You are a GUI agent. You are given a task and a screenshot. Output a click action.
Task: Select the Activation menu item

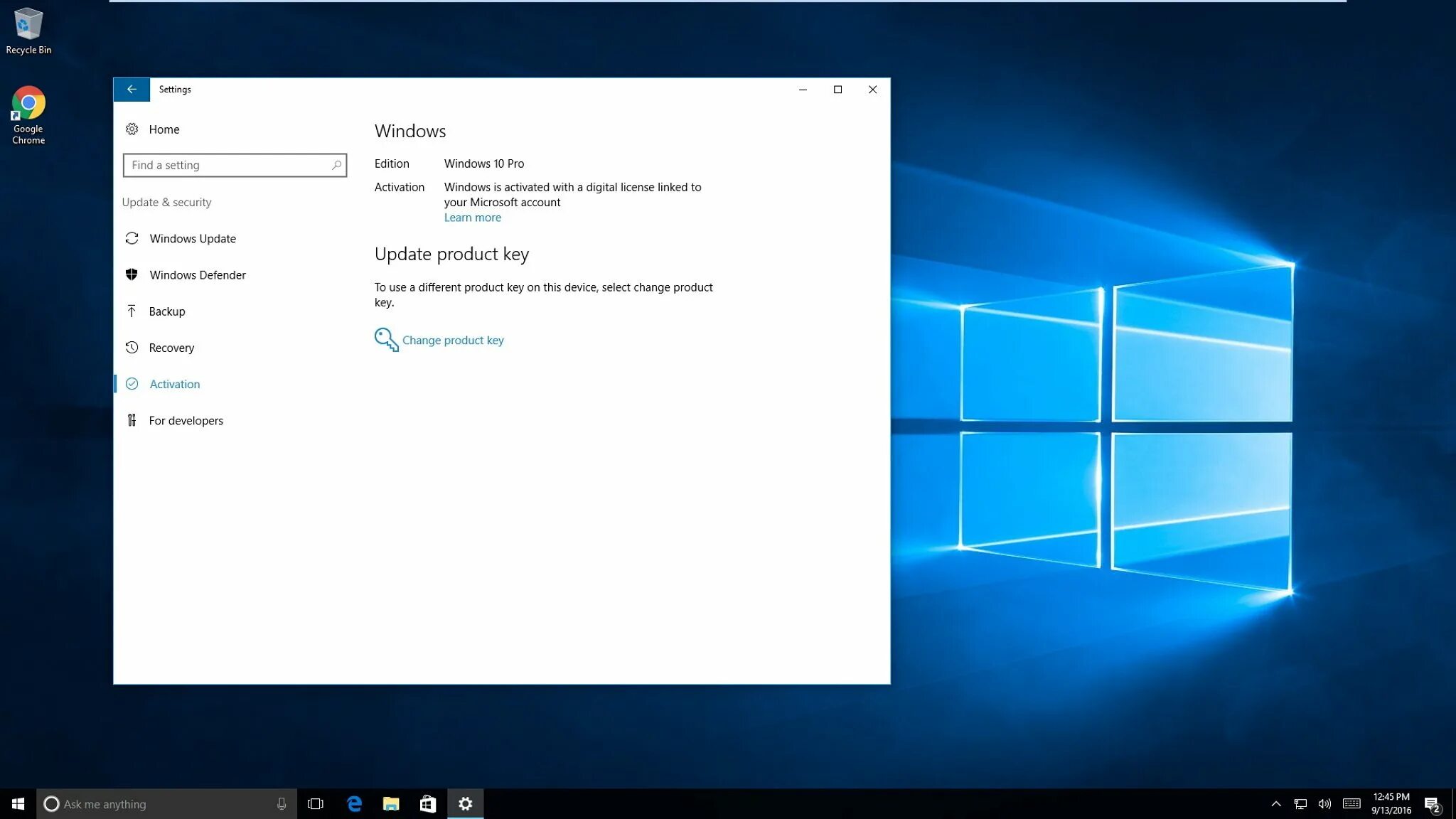(175, 384)
